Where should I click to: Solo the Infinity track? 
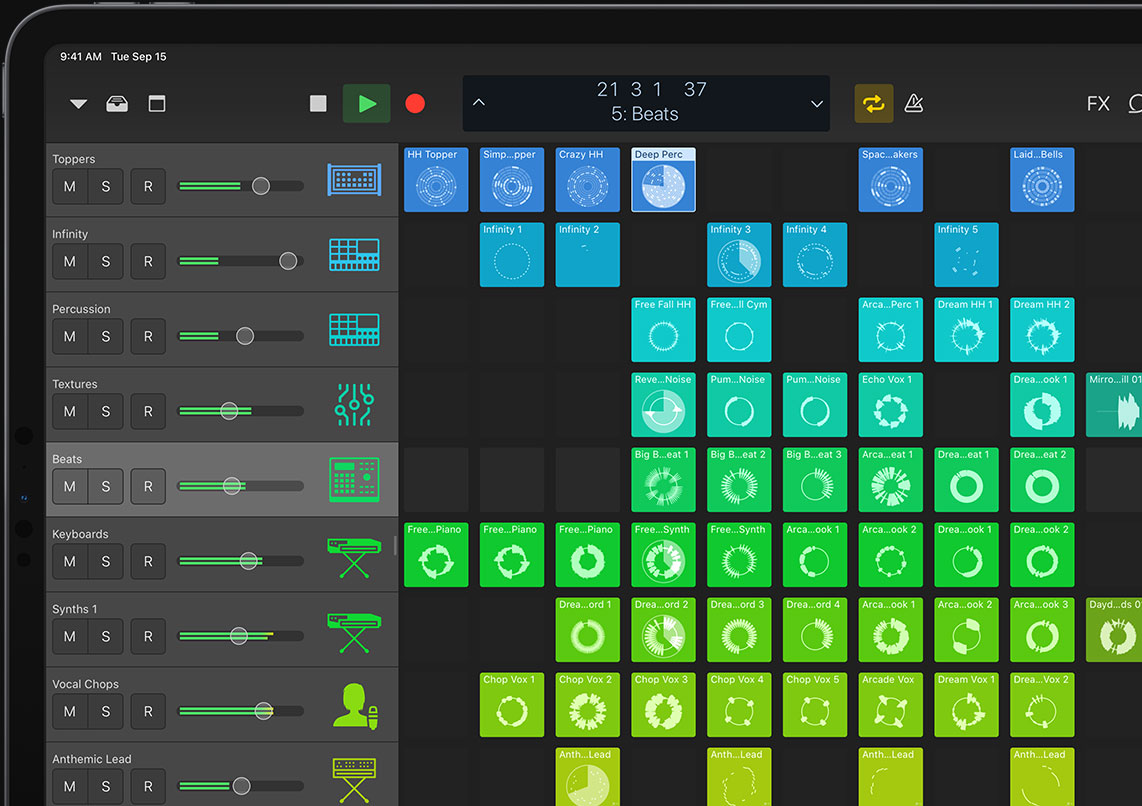[x=106, y=261]
